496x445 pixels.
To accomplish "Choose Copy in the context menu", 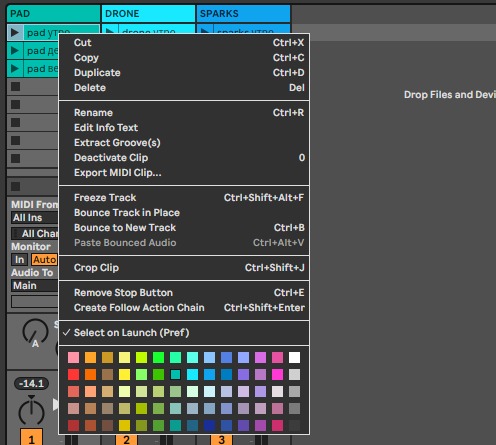I will pos(184,58).
